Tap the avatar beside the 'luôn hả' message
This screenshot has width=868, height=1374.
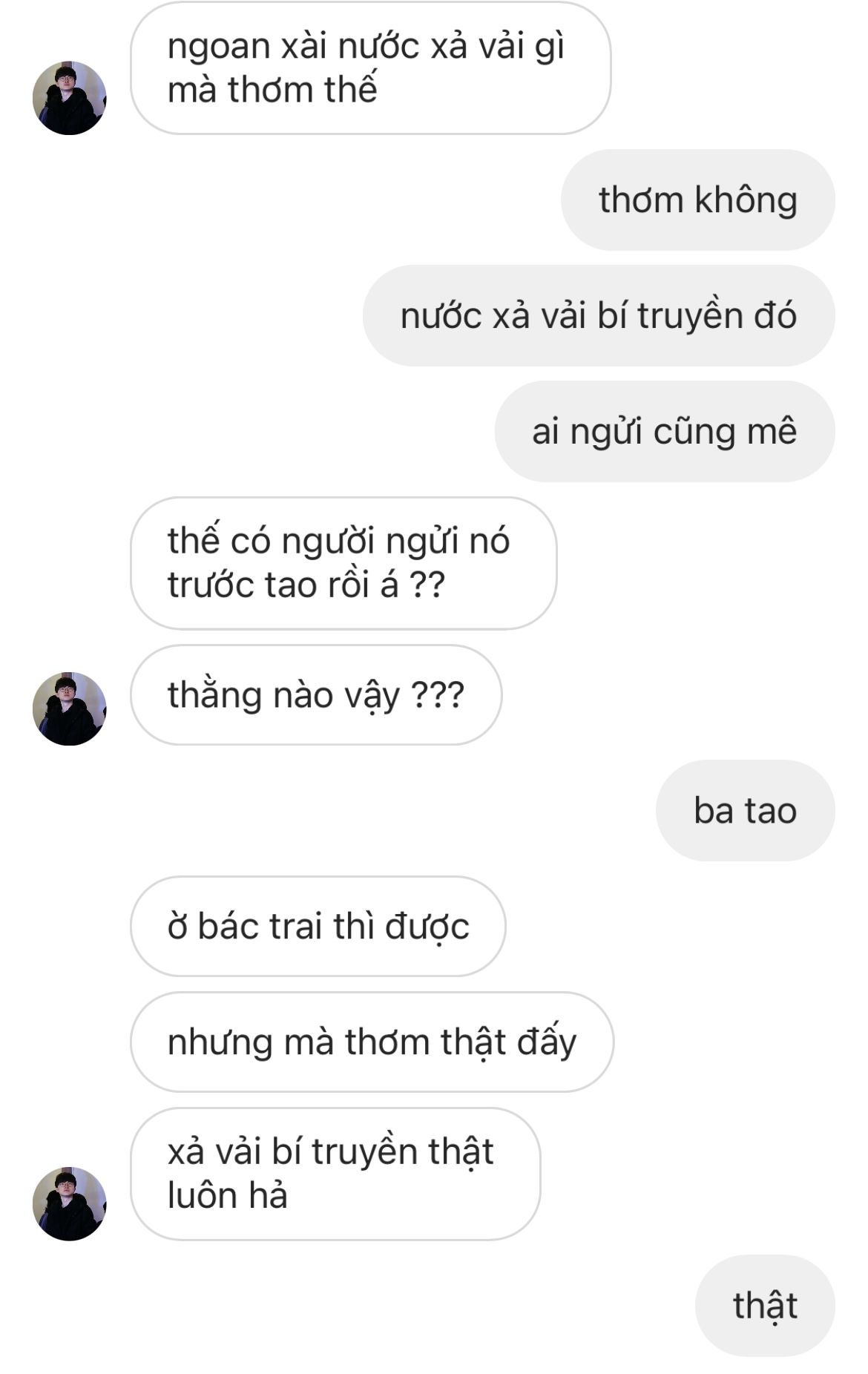click(70, 1203)
